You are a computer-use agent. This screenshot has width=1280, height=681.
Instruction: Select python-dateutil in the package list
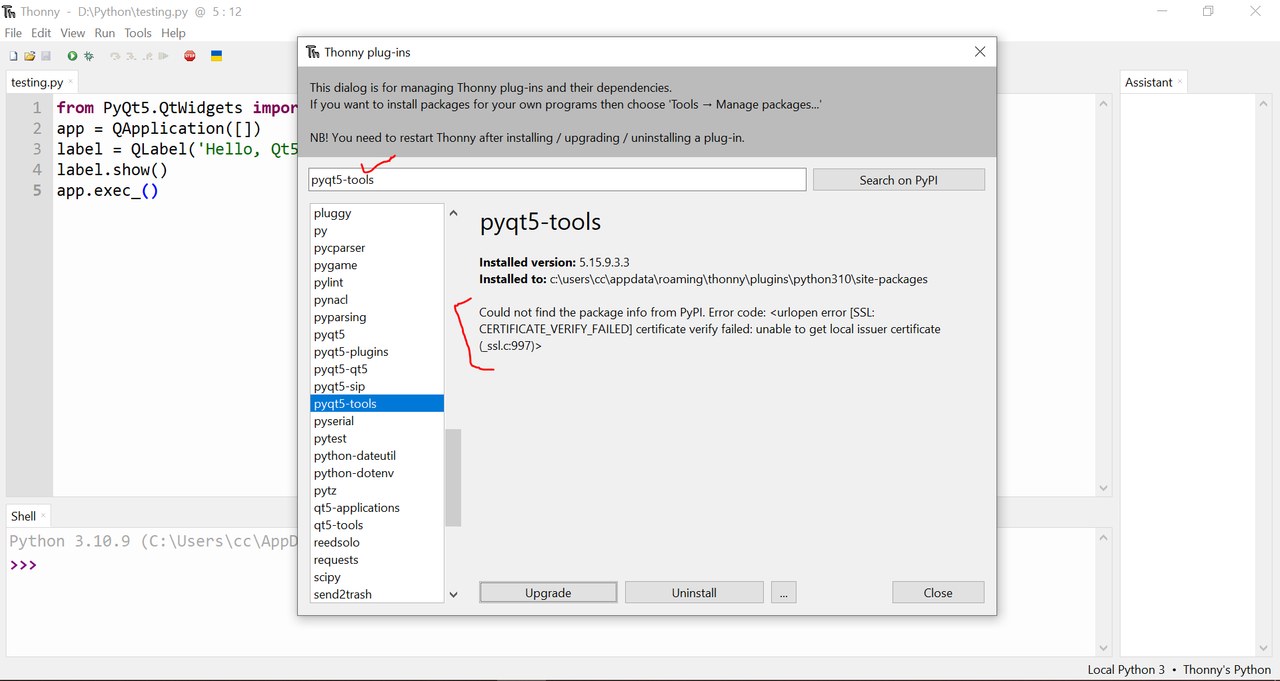pos(377,456)
